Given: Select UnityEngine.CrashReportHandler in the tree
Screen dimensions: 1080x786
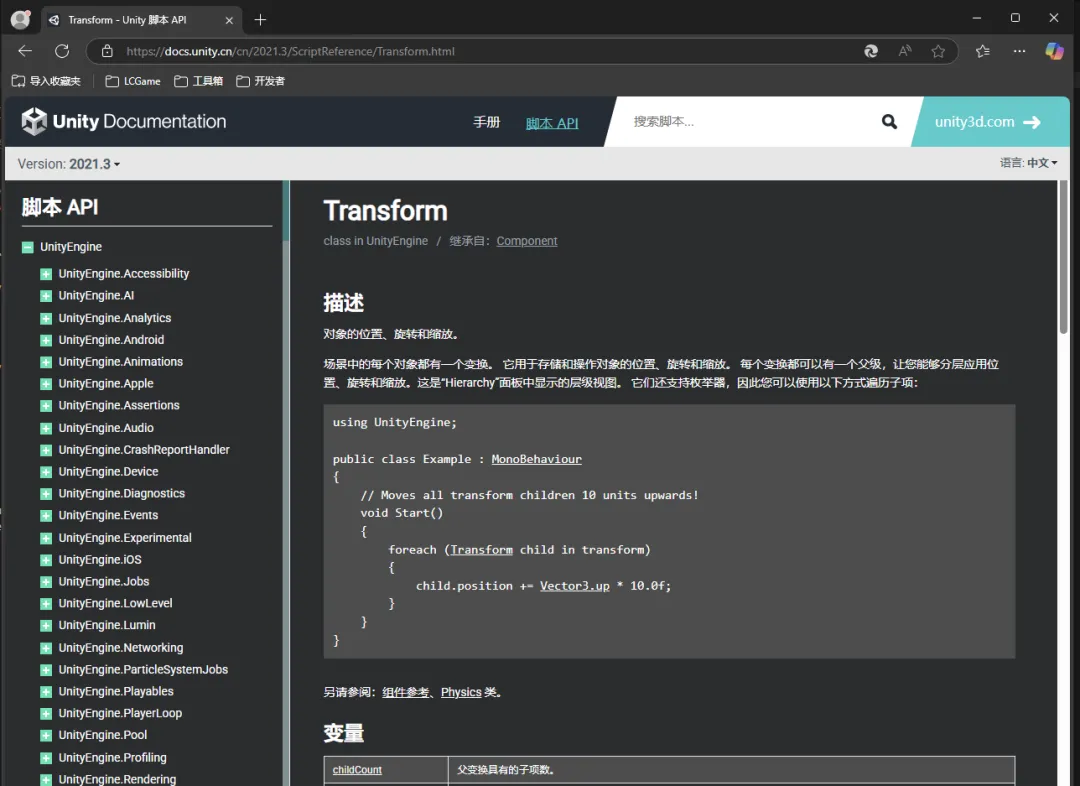Looking at the screenshot, I should (144, 450).
